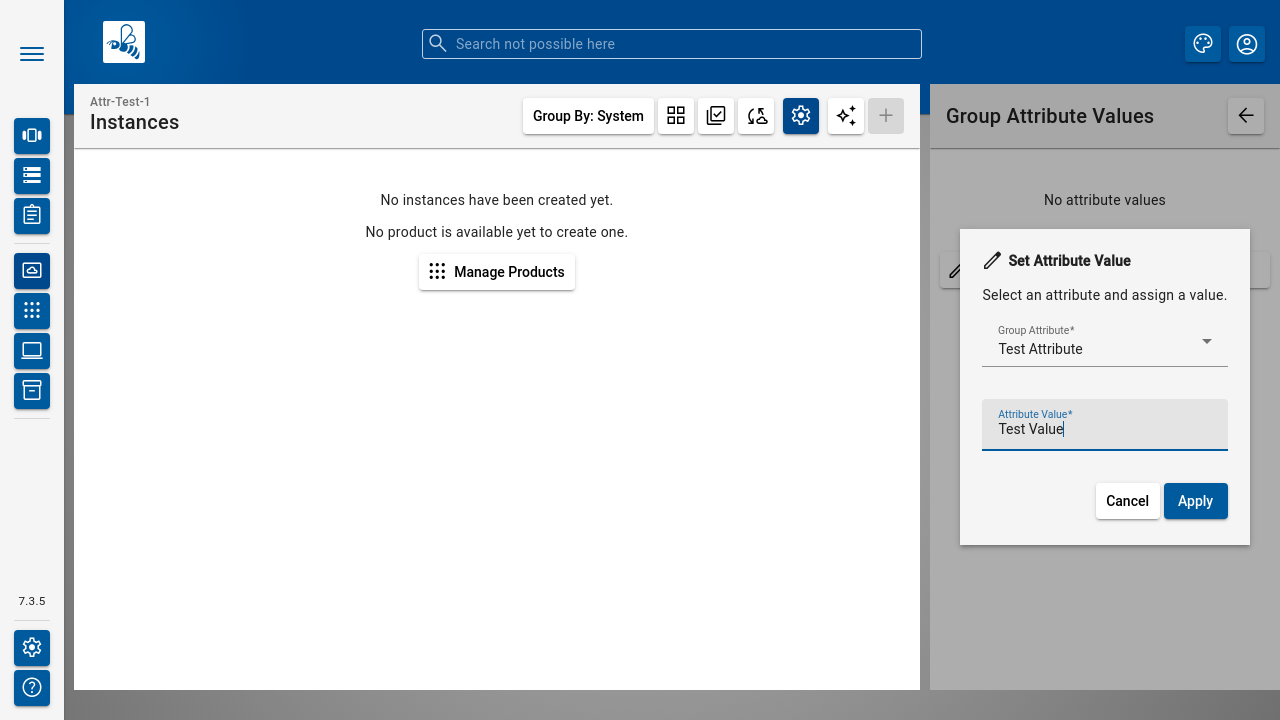This screenshot has height=720, width=1280.
Task: Apply the attribute value
Action: click(1196, 501)
